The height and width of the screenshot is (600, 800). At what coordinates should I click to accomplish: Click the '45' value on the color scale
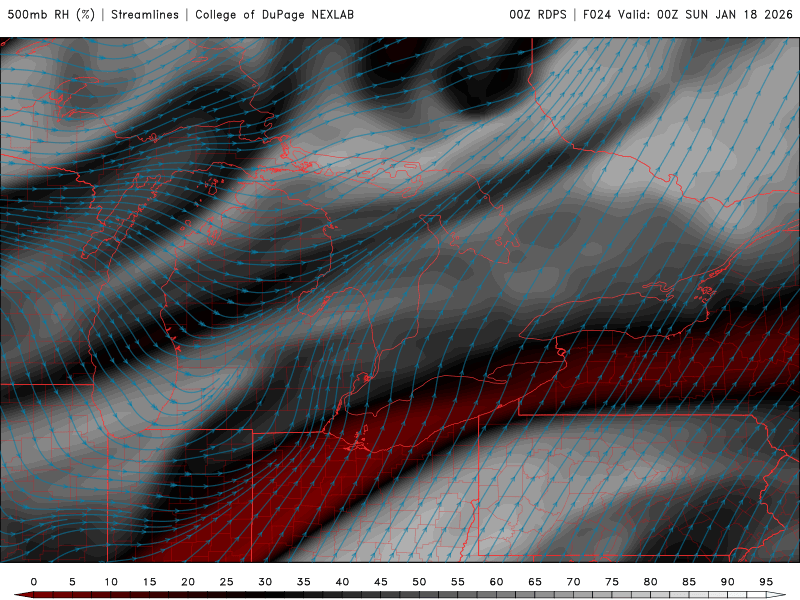(381, 582)
